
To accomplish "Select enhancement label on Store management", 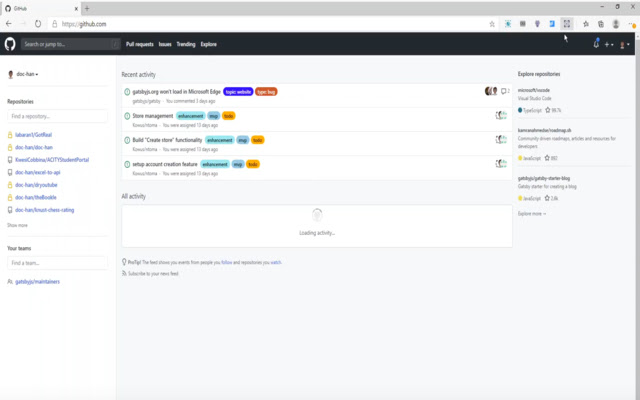I will click(191, 116).
